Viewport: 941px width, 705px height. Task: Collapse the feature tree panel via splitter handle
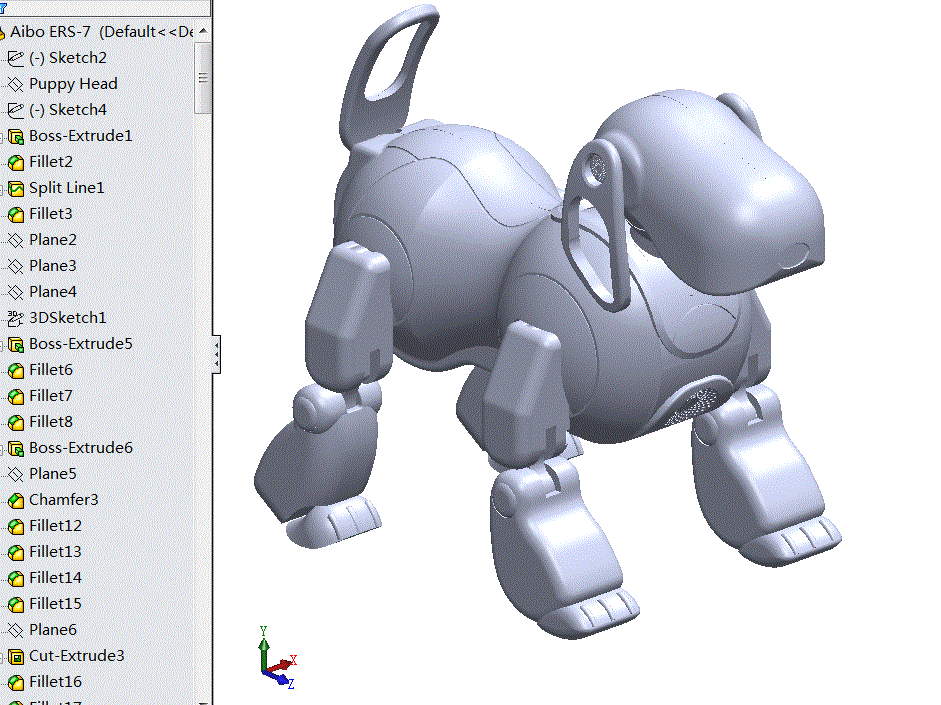coord(217,355)
